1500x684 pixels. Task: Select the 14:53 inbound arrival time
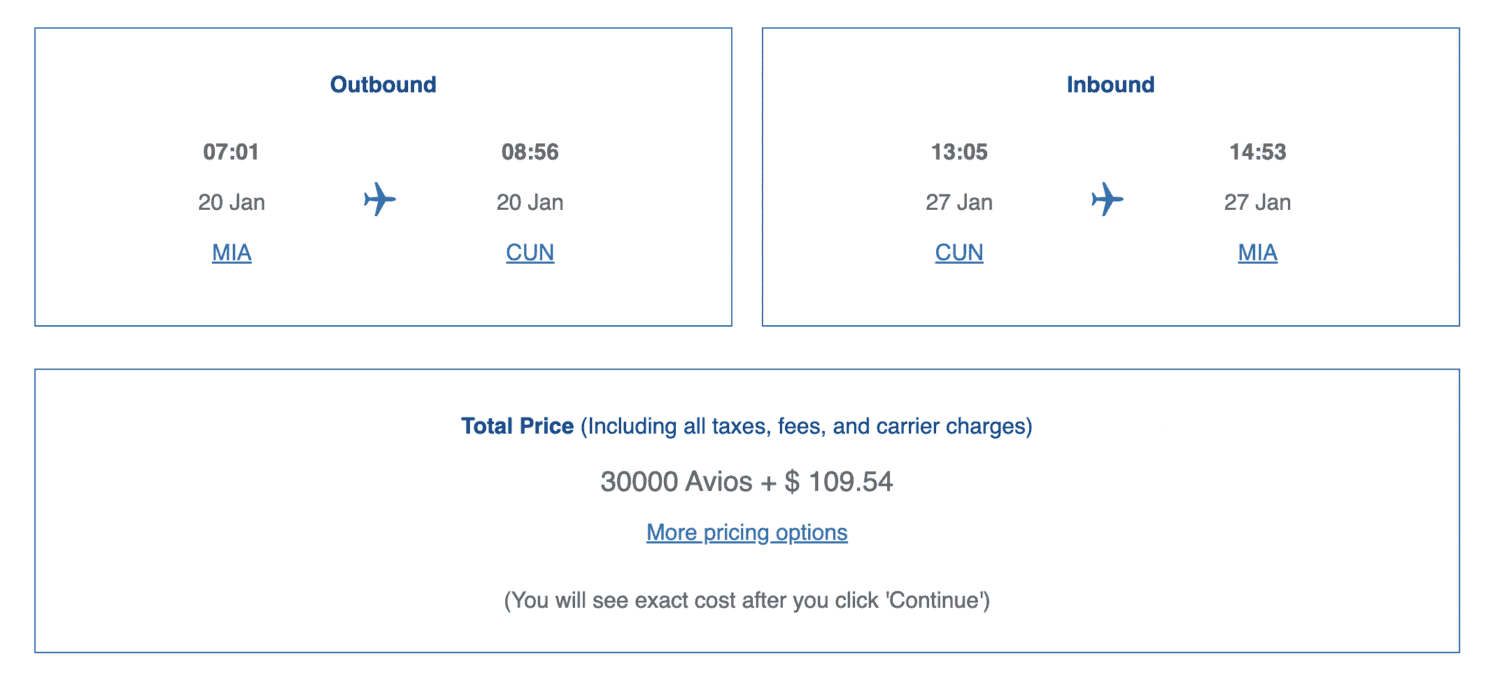click(1257, 152)
